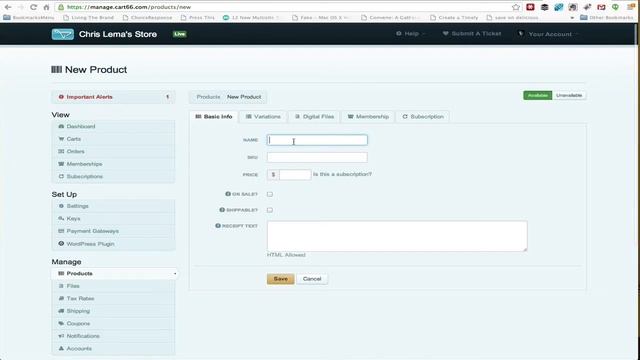
Task: Click the Shipping truck sidebar icon
Action: pos(61,311)
